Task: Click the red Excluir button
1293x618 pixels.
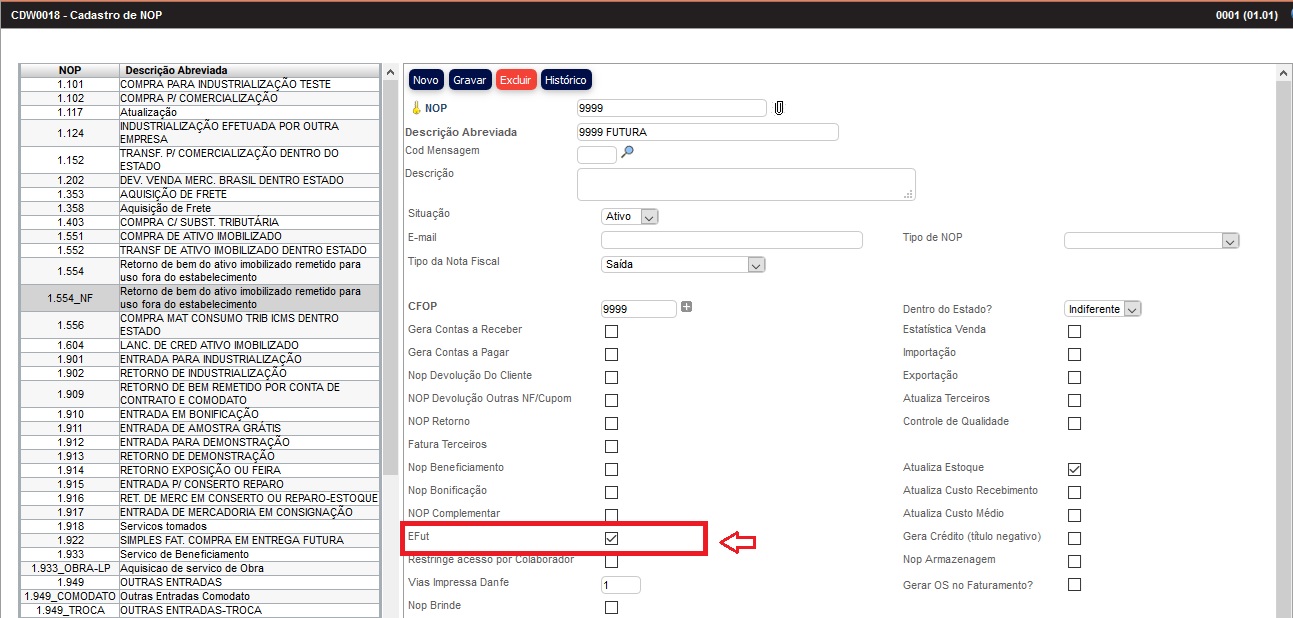Action: [516, 80]
